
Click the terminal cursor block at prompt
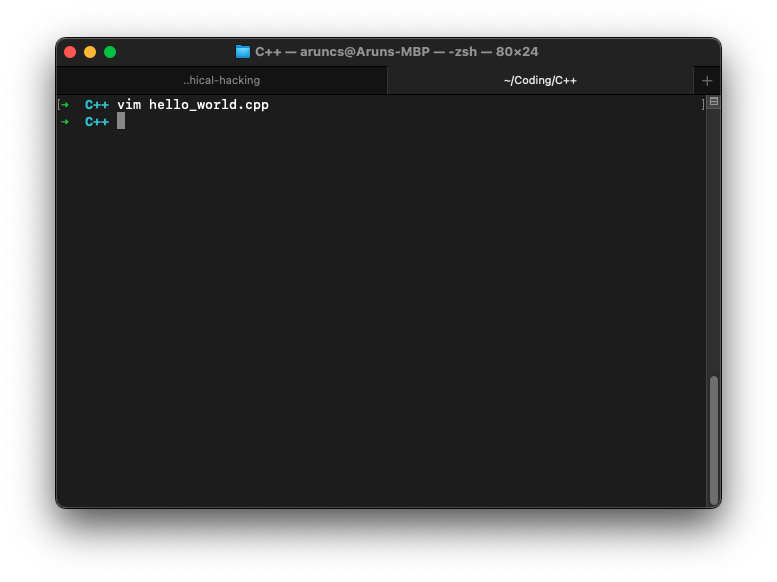point(121,121)
